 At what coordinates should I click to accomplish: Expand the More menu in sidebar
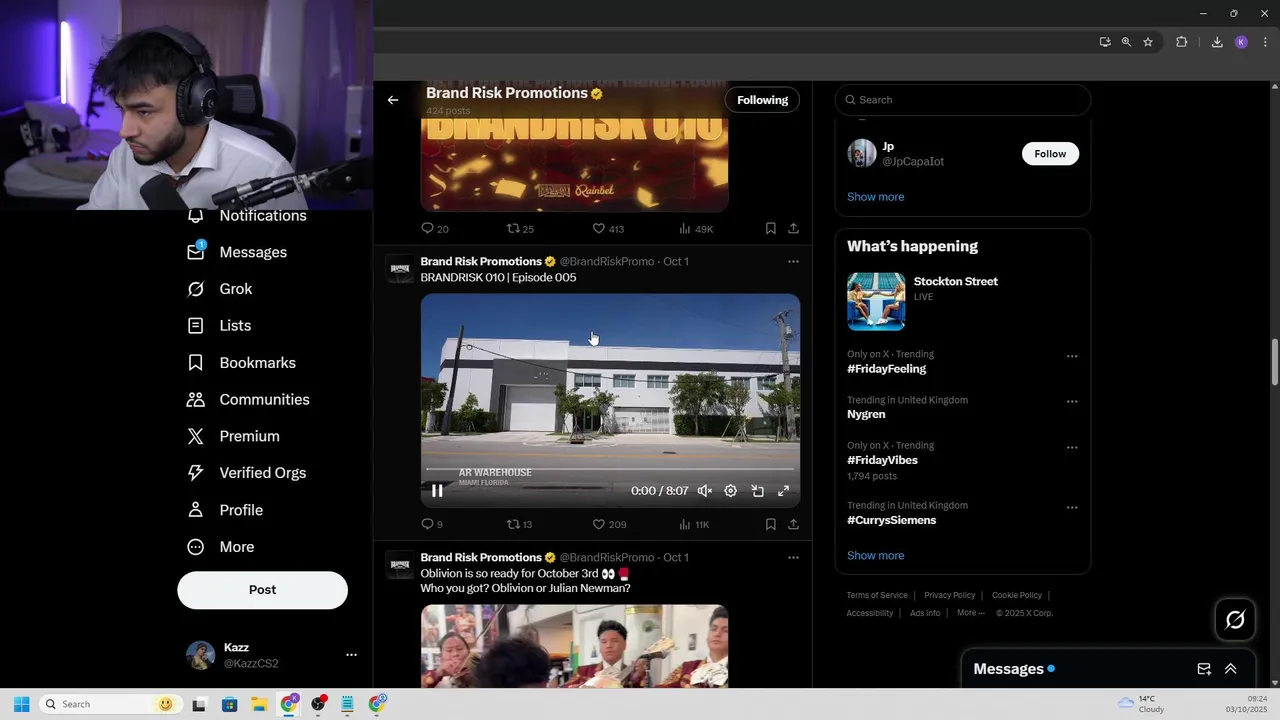[x=221, y=547]
